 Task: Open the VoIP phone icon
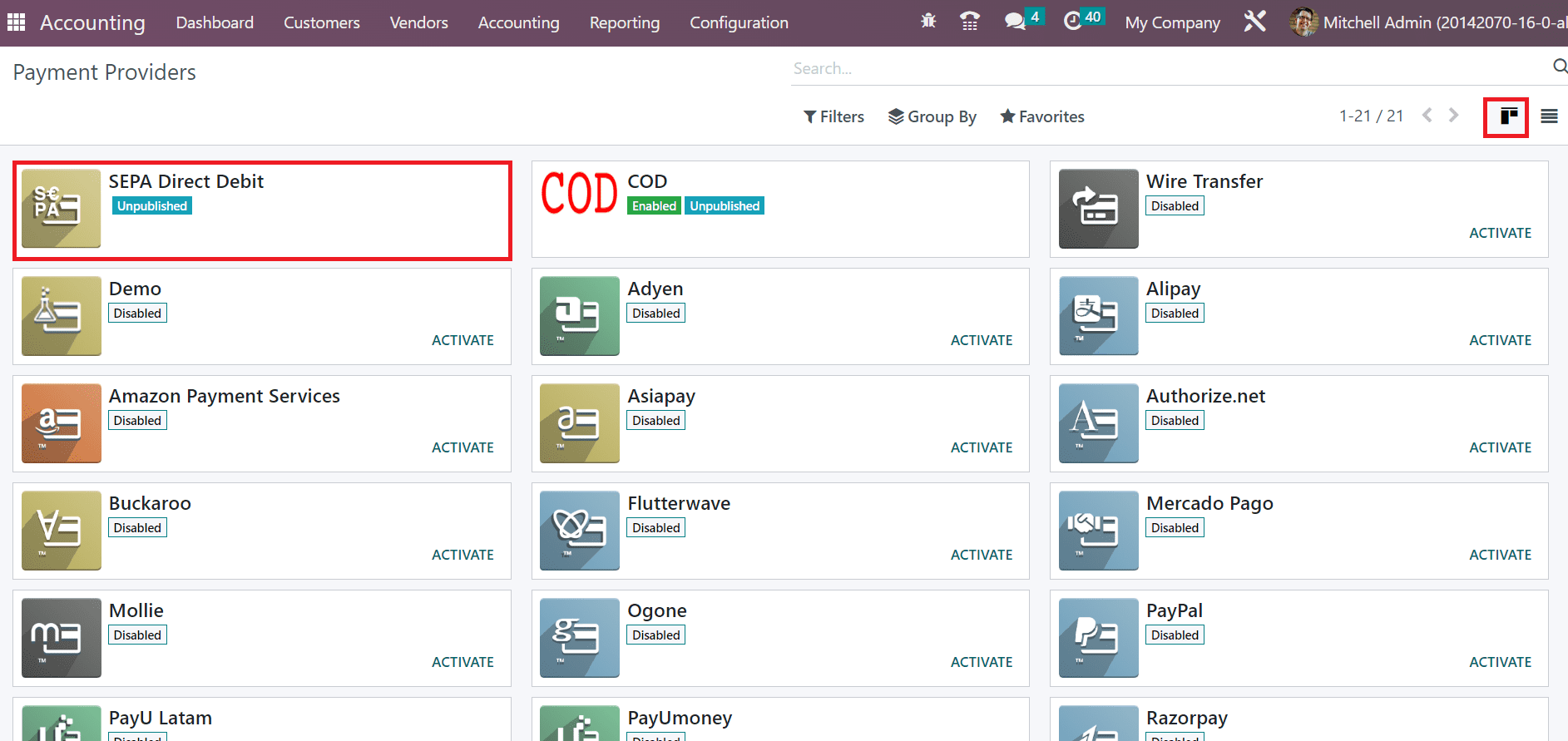coord(969,21)
